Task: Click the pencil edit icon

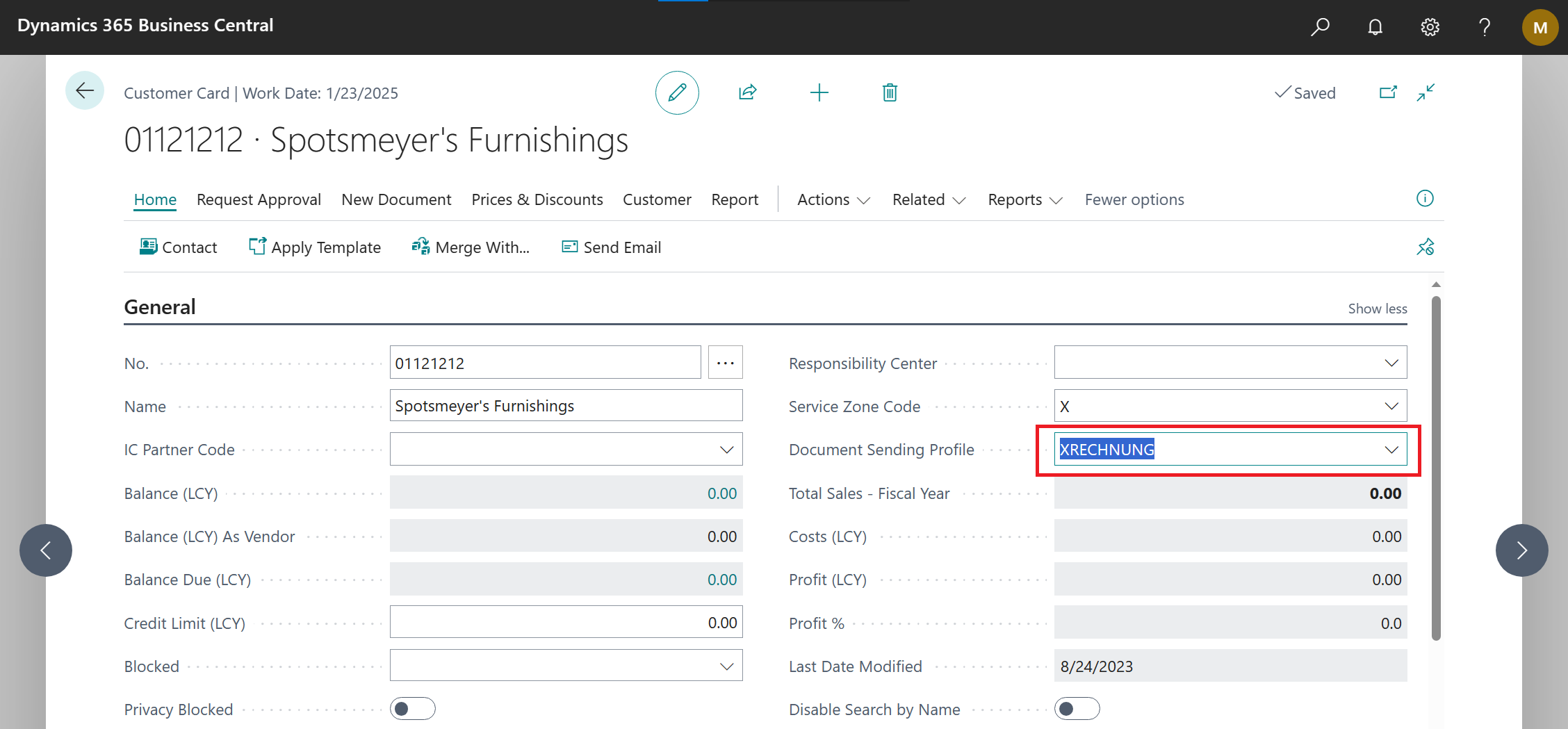Action: tap(677, 92)
